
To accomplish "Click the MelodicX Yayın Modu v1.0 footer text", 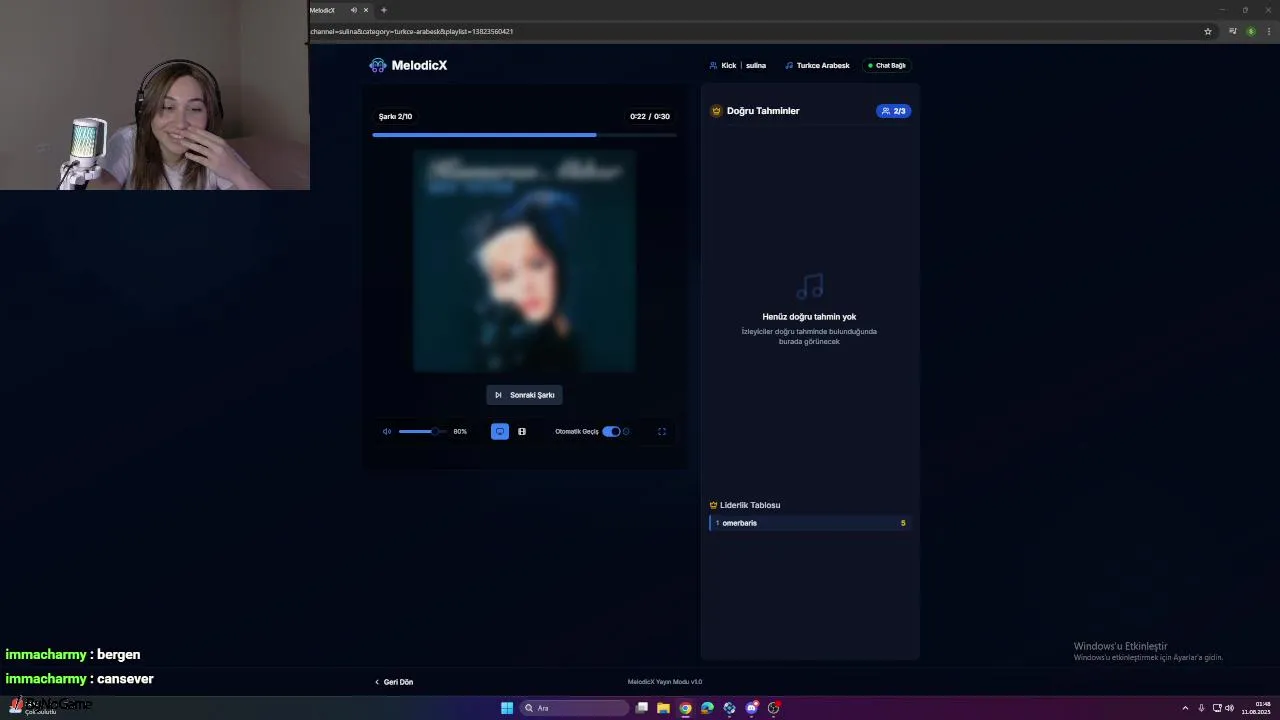I will [x=665, y=682].
